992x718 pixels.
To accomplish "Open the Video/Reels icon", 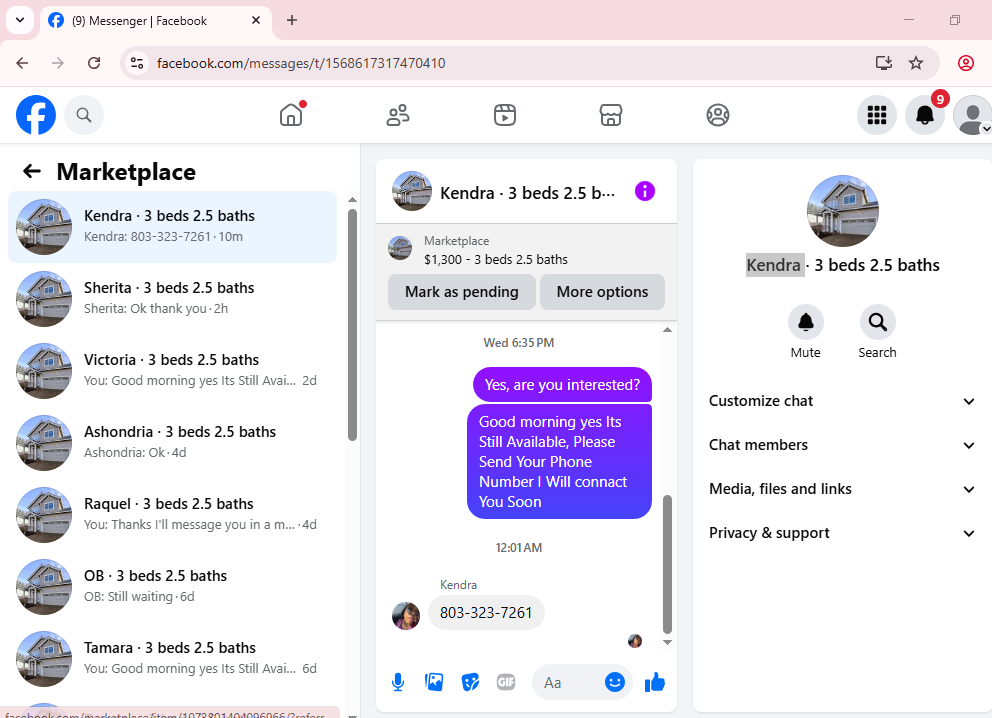I will tap(504, 115).
